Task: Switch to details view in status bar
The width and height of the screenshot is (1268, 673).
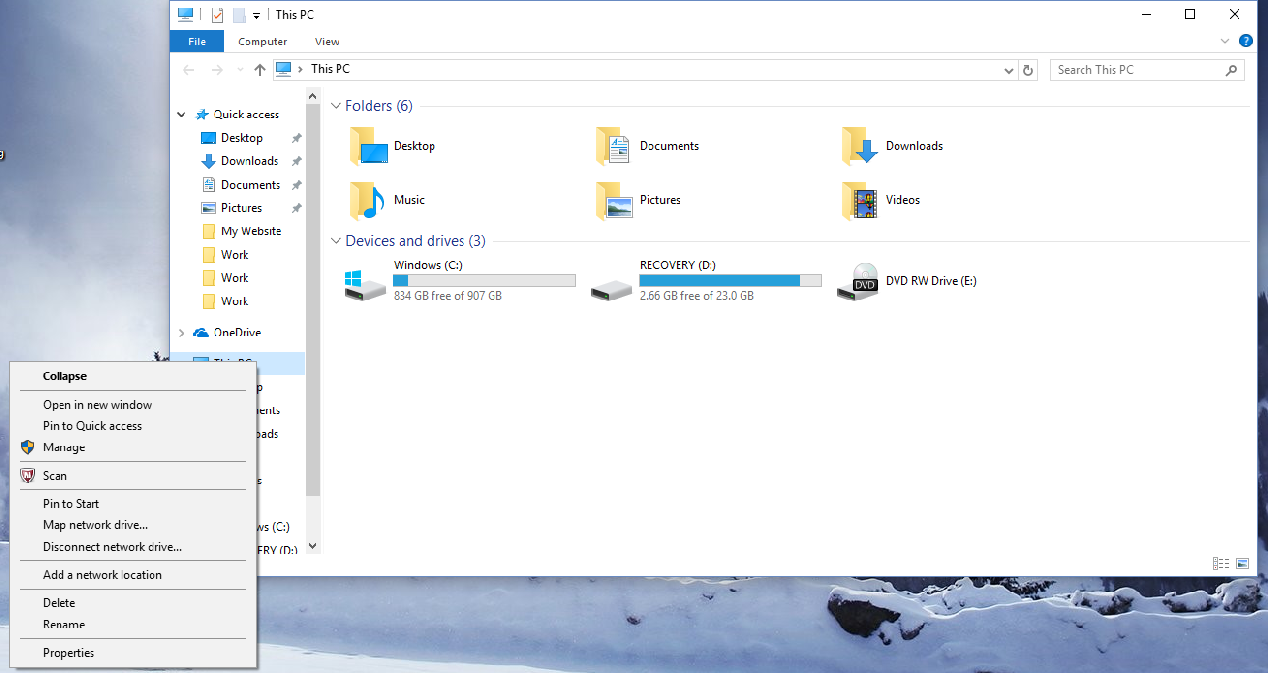Action: coord(1221,564)
